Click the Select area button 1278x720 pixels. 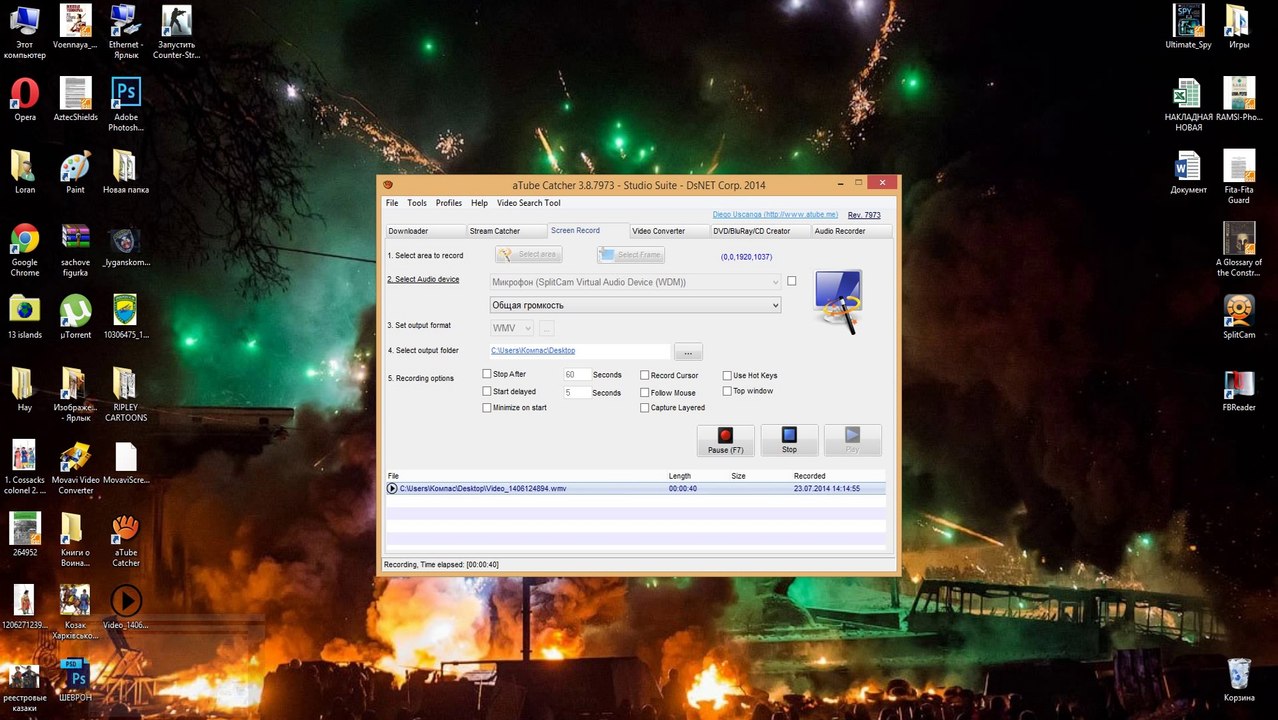(529, 254)
